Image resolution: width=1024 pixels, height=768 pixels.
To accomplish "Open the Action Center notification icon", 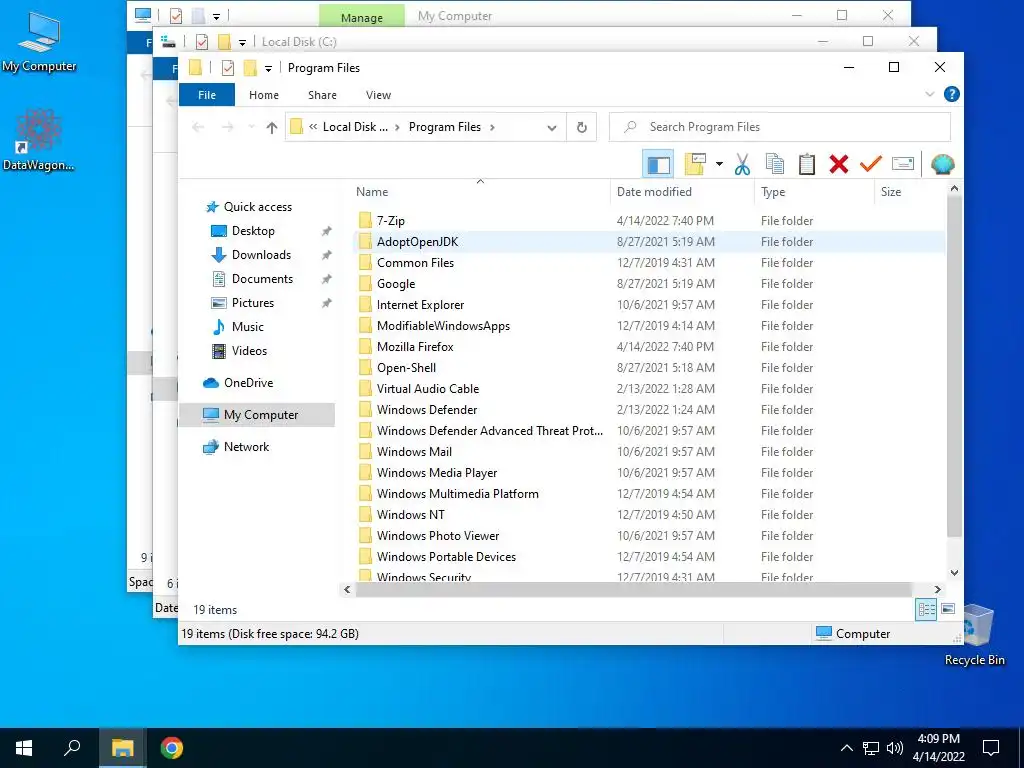I will [x=991, y=748].
